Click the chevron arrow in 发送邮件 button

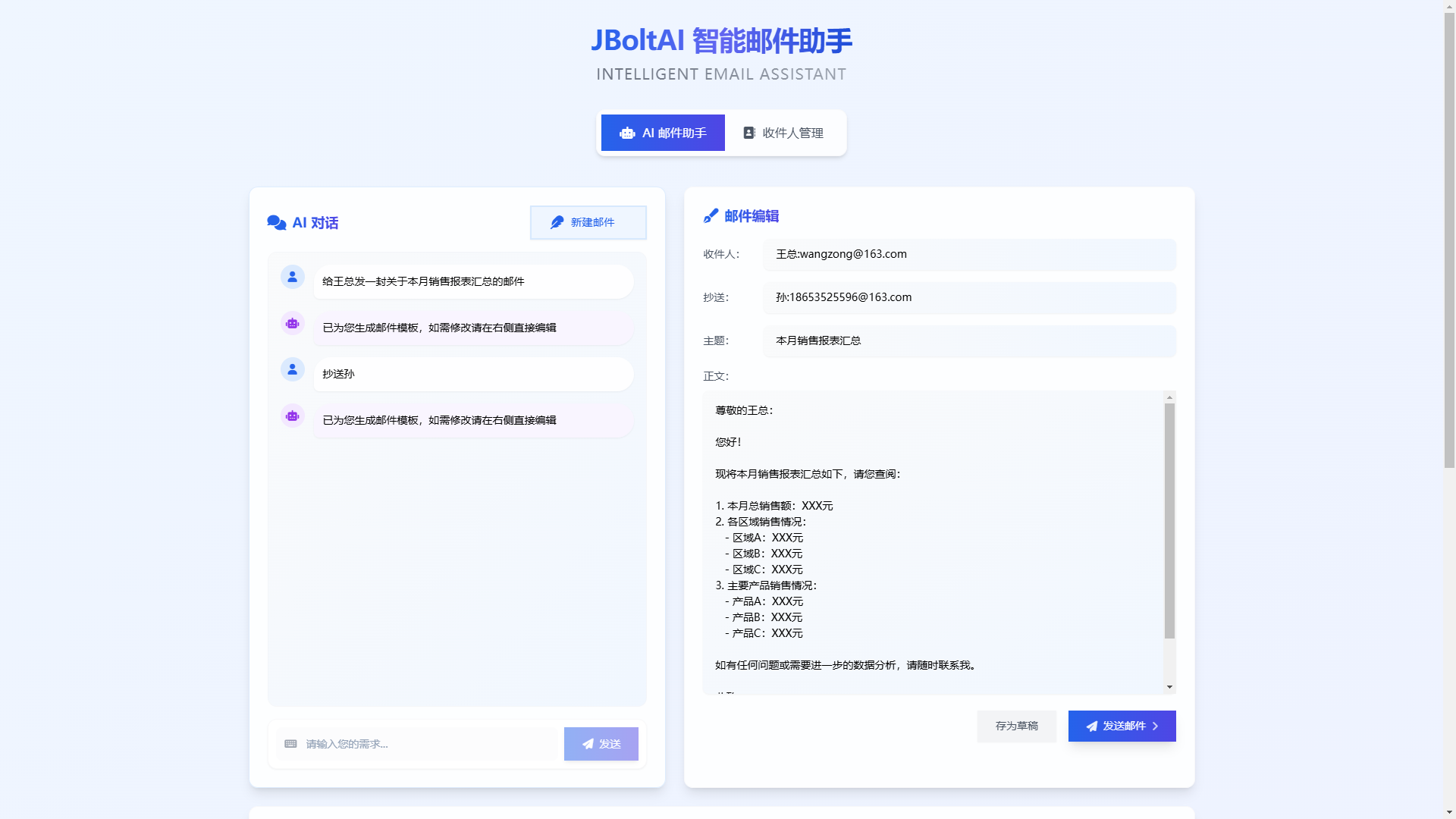[x=1156, y=726]
